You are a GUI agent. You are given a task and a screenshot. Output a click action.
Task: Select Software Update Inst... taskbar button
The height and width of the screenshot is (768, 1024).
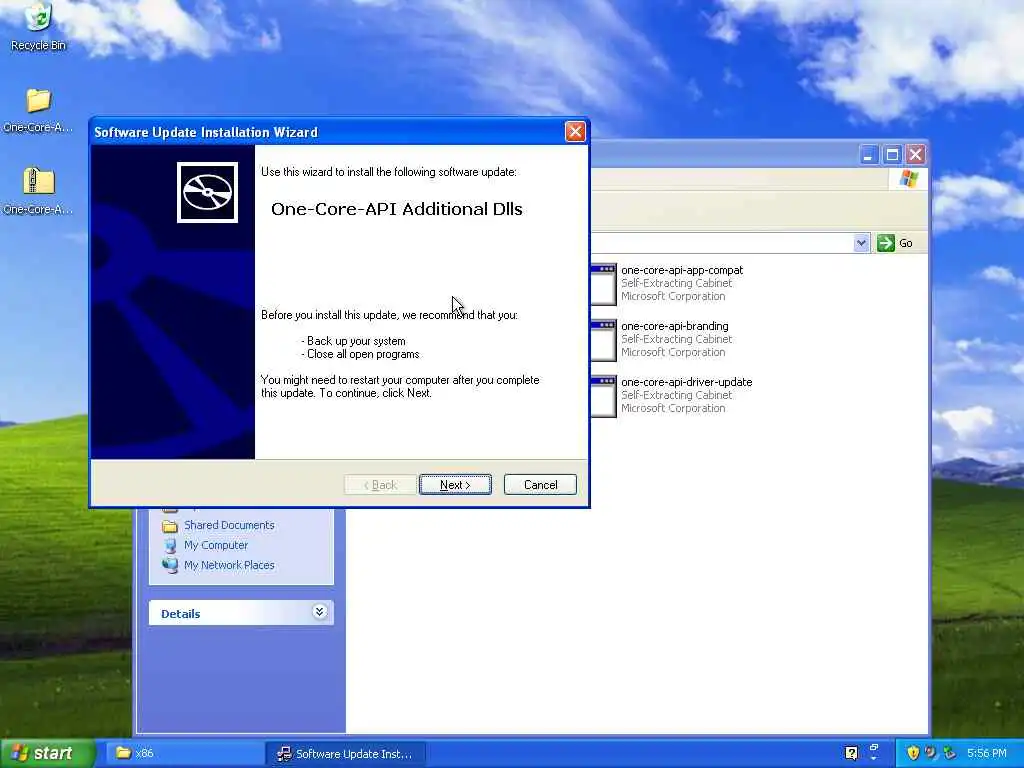click(345, 753)
